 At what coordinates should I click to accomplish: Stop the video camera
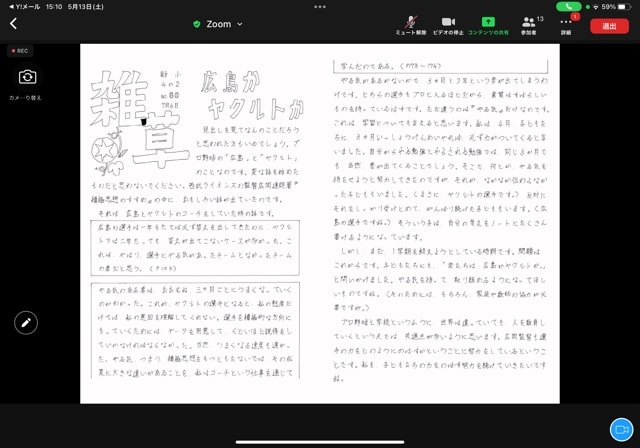point(448,25)
